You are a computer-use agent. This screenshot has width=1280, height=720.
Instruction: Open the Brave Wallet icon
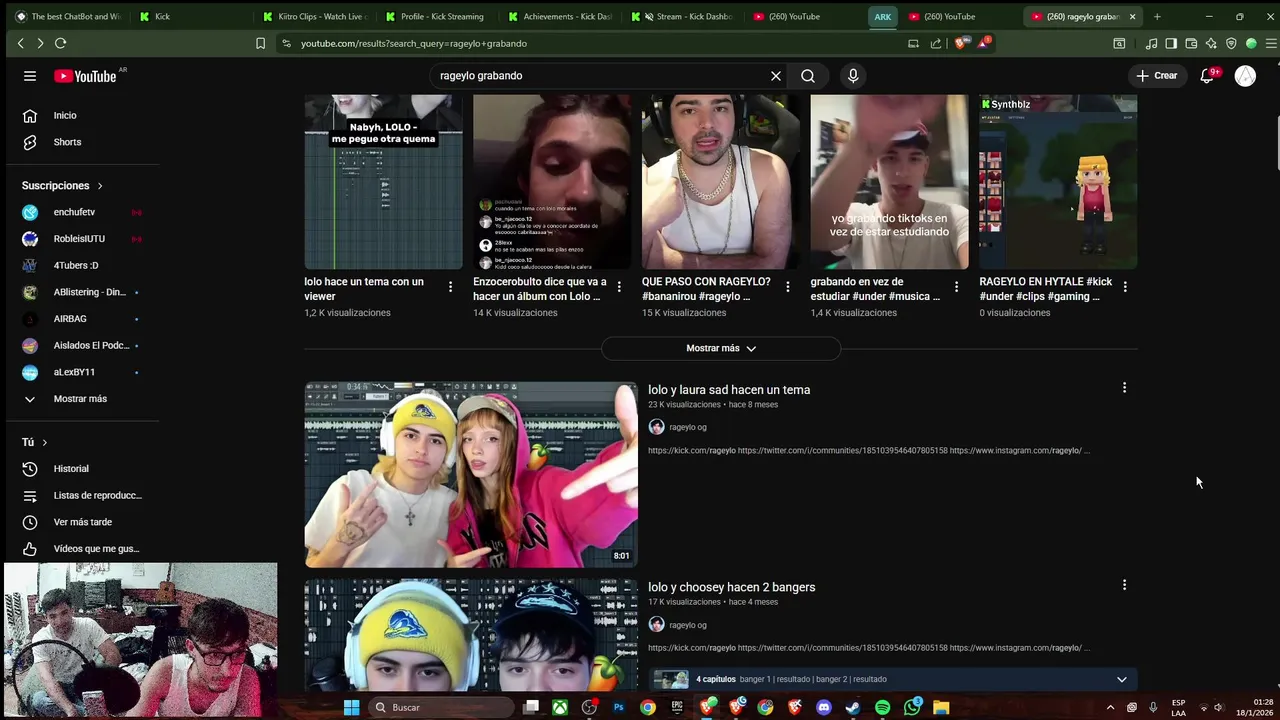(1191, 43)
